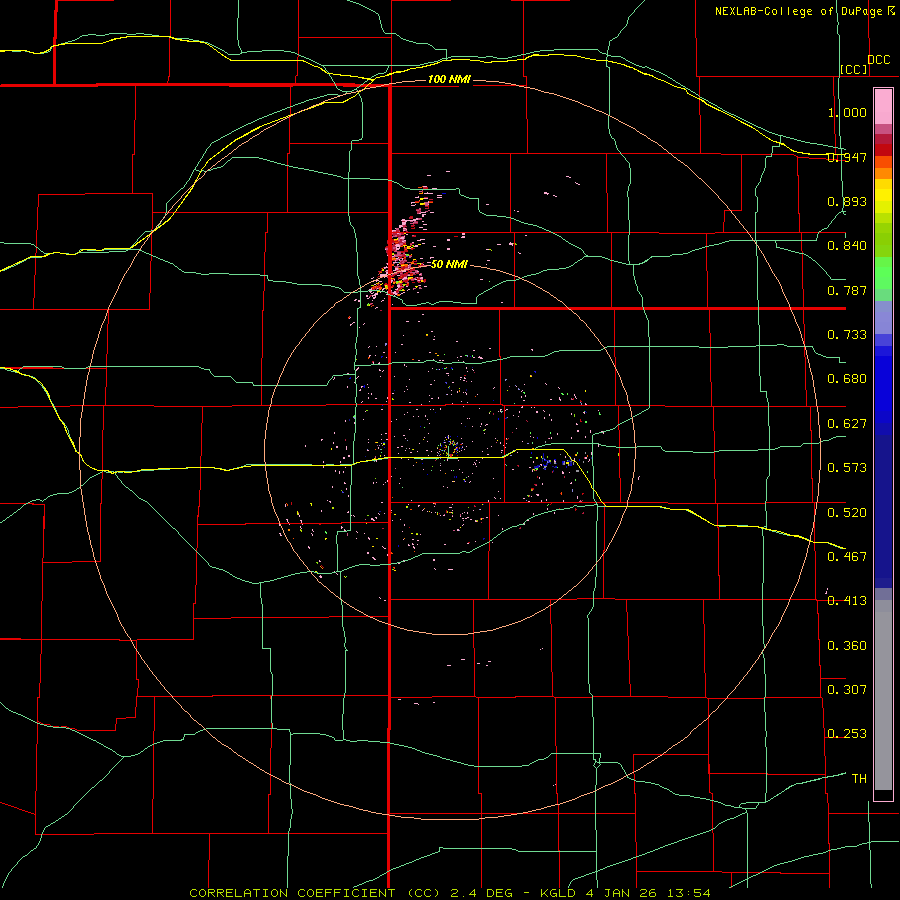Select the 0.307 scale value
The image size is (900, 900).
pyautogui.click(x=847, y=690)
